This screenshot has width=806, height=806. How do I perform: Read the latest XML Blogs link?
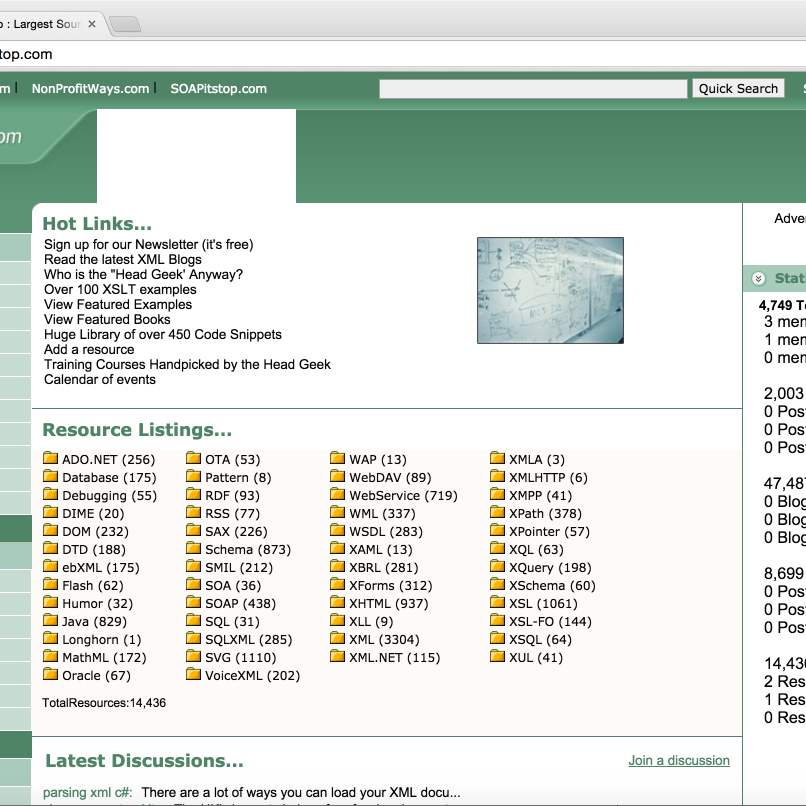click(123, 260)
